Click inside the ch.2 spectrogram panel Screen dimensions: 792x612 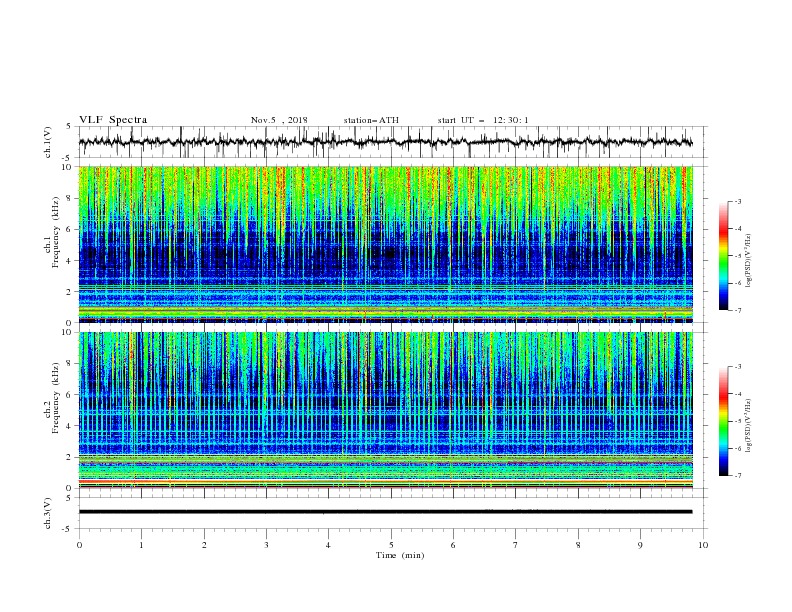(x=386, y=410)
